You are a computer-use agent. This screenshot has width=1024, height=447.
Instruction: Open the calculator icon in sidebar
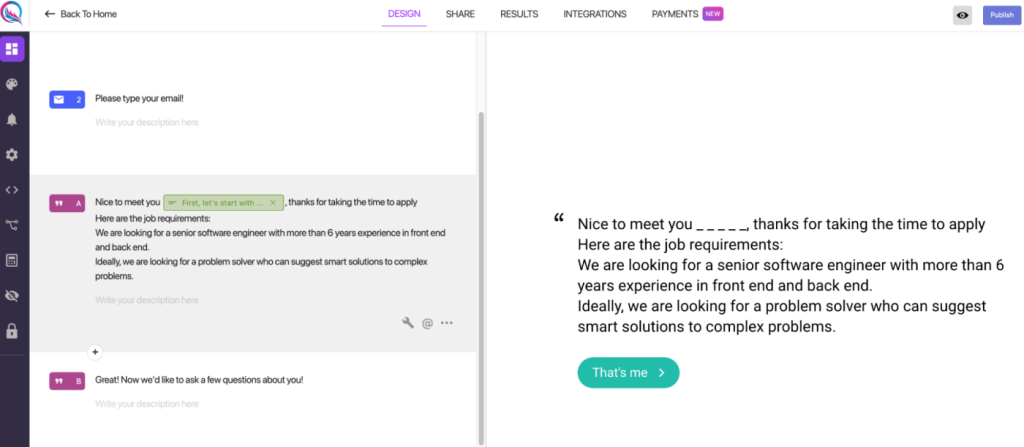tap(12, 261)
